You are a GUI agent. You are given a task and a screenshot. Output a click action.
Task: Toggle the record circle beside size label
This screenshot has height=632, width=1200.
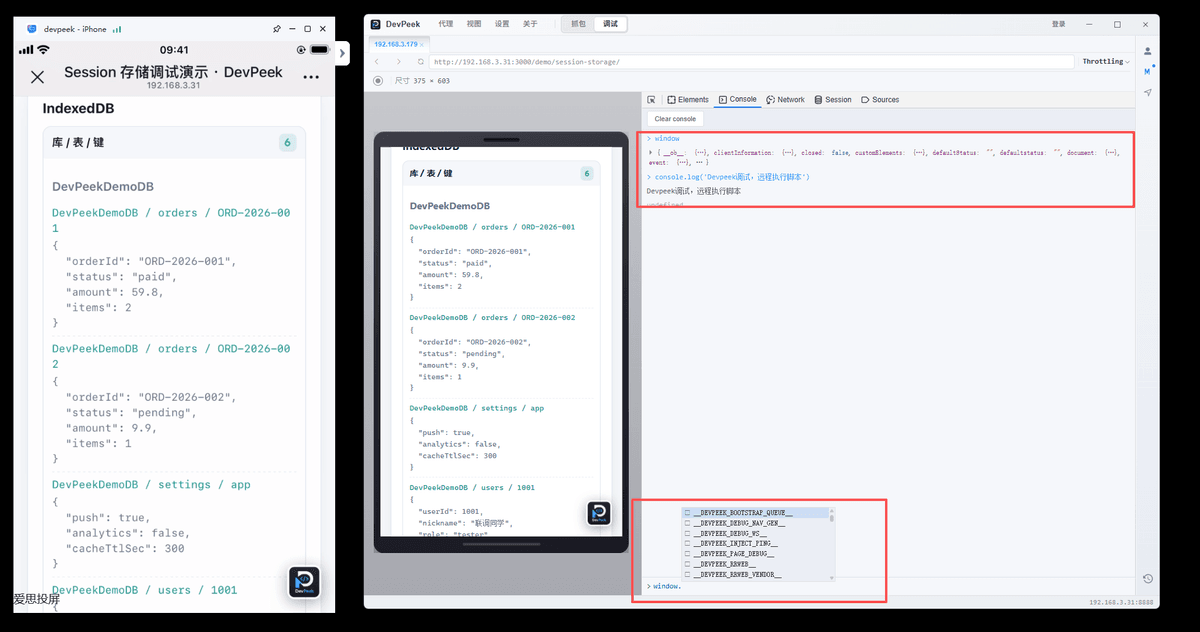pos(378,80)
